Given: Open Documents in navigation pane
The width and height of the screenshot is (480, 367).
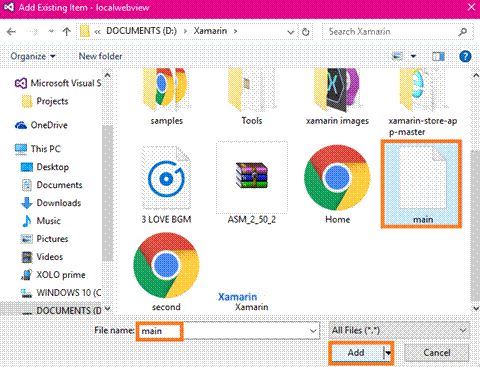Looking at the screenshot, I should [52, 185].
